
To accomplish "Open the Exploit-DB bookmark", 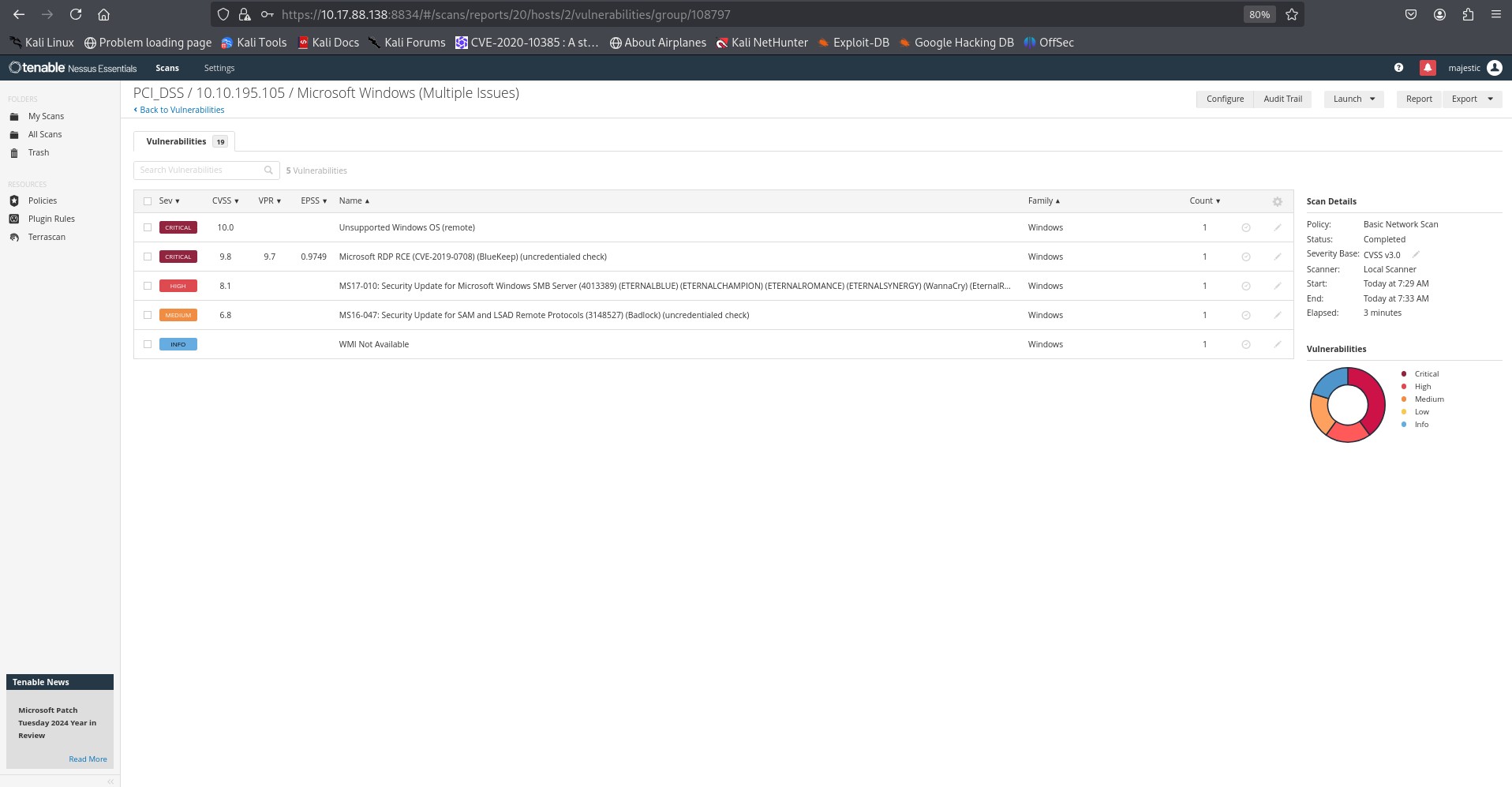I will click(854, 43).
